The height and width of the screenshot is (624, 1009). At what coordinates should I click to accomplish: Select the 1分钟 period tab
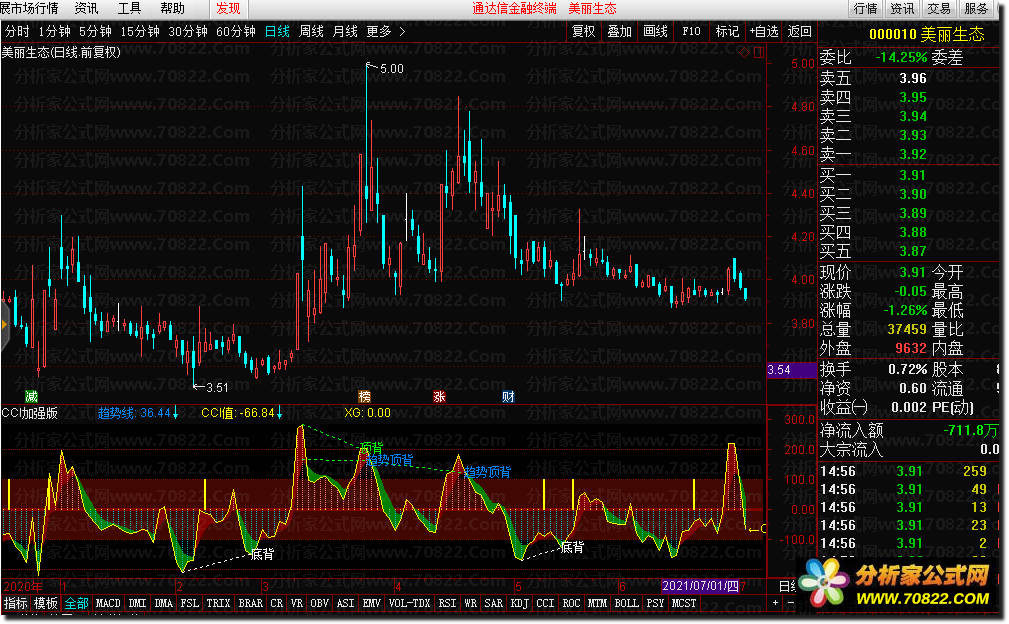pos(55,31)
